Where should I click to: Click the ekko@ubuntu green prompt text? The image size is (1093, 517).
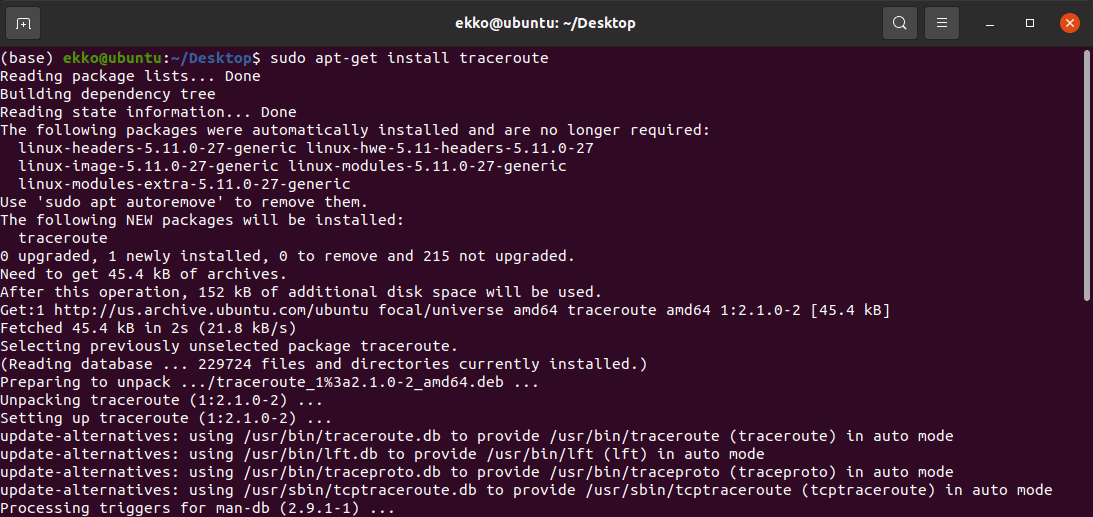click(109, 58)
